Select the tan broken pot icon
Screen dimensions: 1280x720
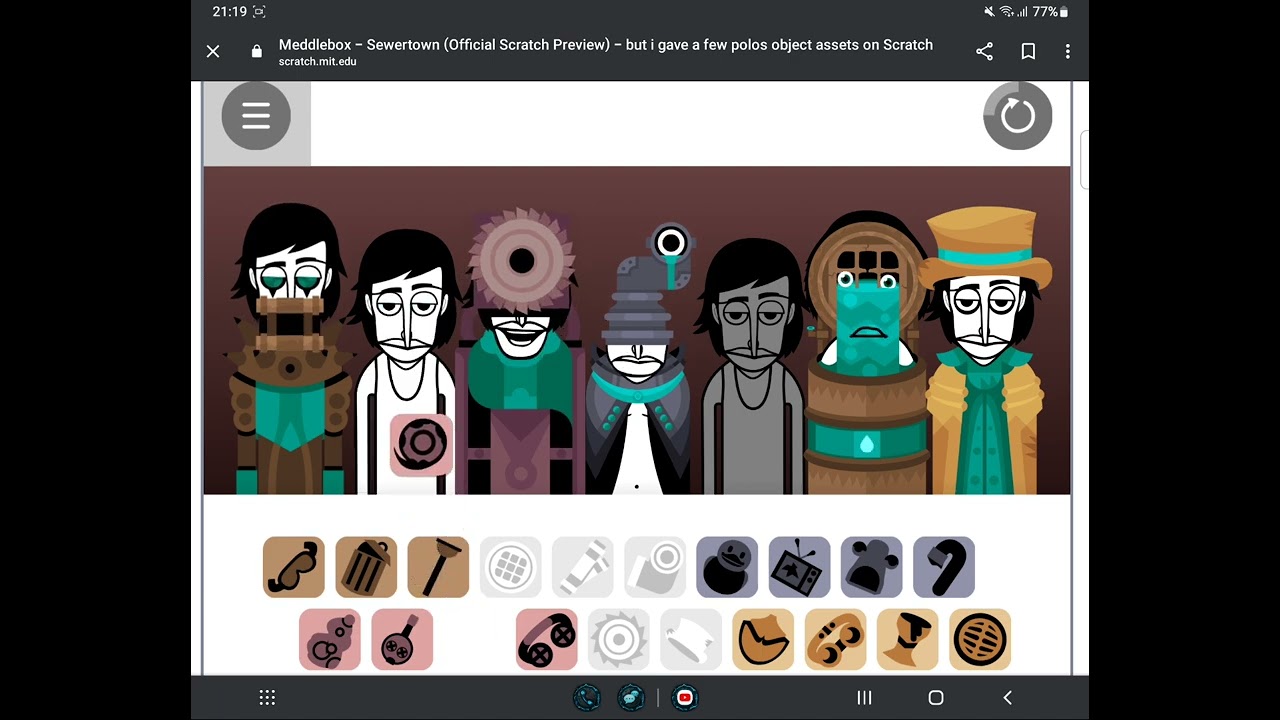(764, 639)
